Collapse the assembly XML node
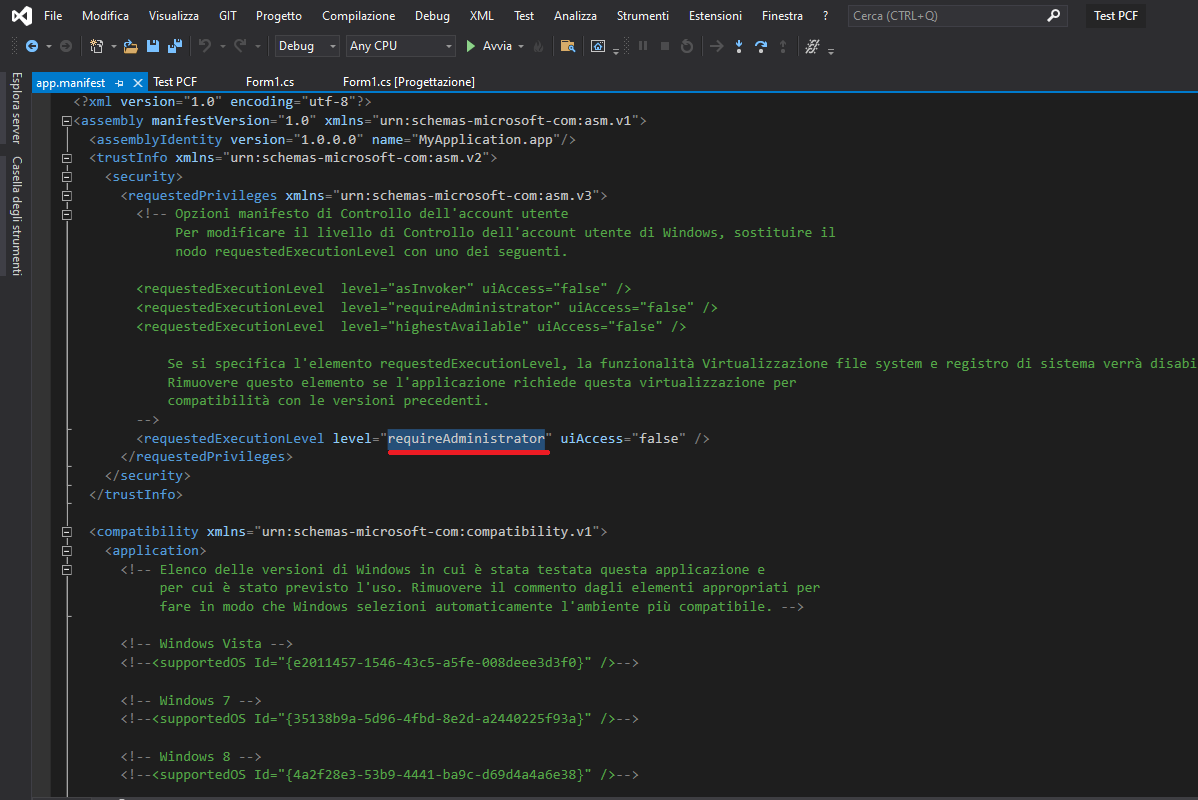1198x800 pixels. [66, 121]
